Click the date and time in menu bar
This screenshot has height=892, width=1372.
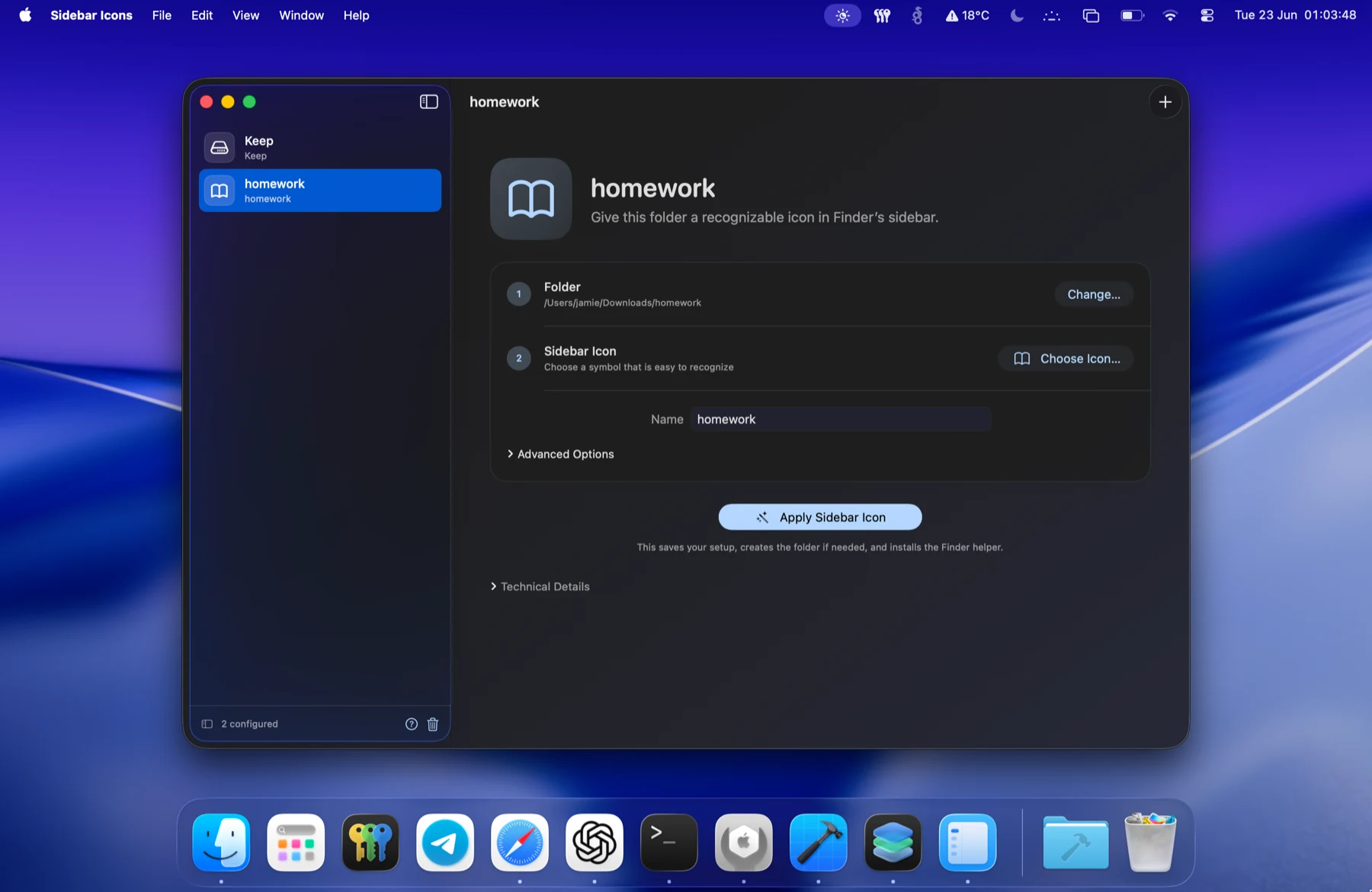pyautogui.click(x=1295, y=15)
